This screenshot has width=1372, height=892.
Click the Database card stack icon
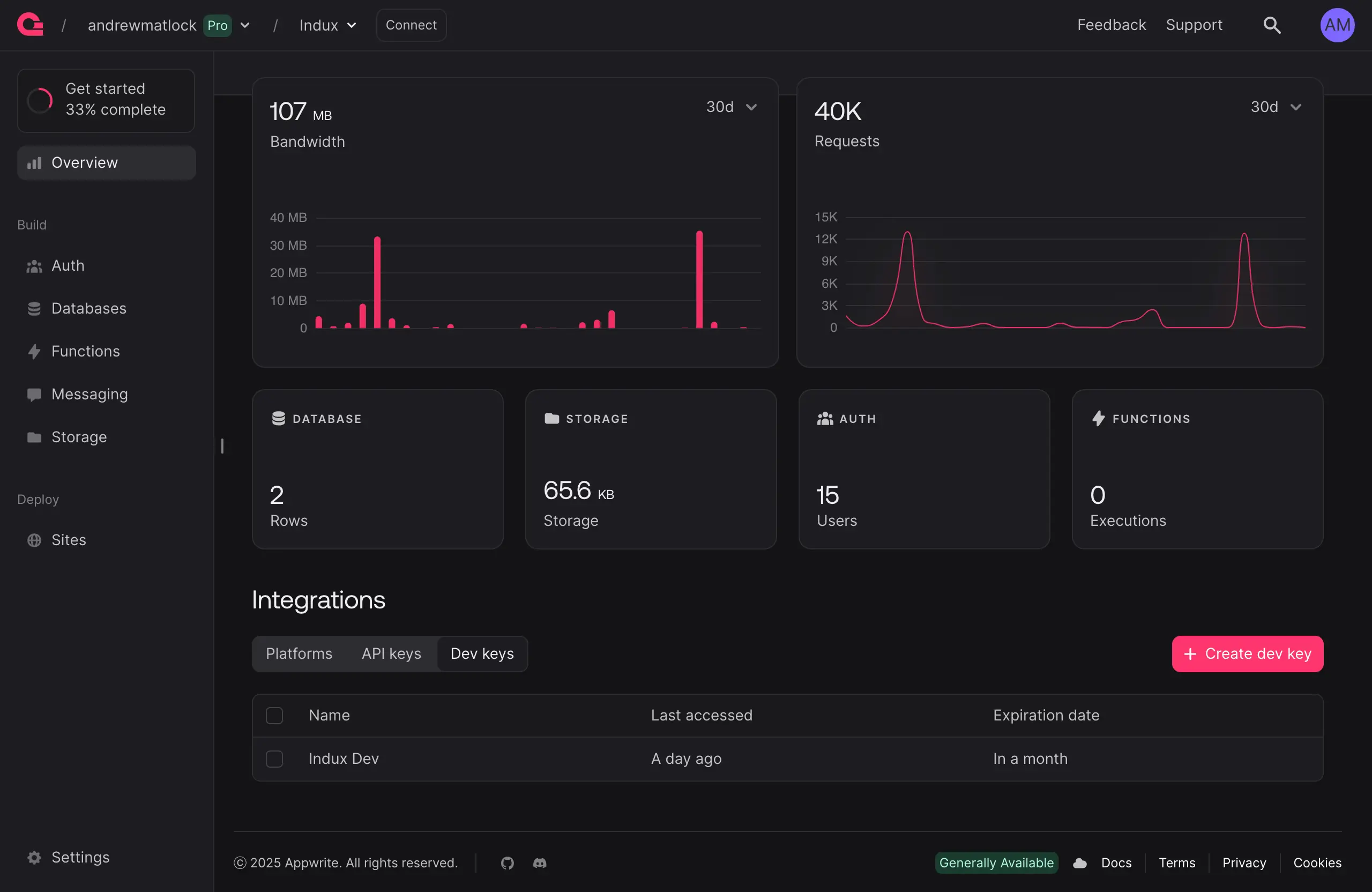point(279,419)
